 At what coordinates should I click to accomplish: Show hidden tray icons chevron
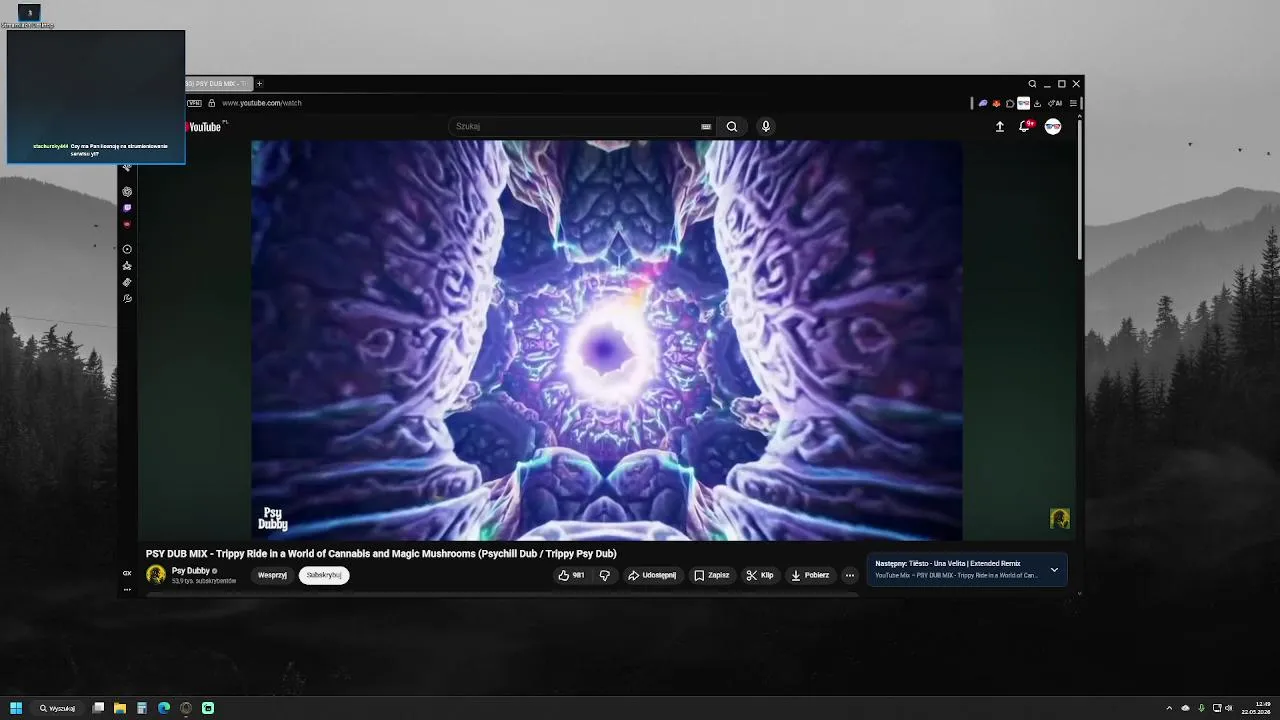[1169, 708]
